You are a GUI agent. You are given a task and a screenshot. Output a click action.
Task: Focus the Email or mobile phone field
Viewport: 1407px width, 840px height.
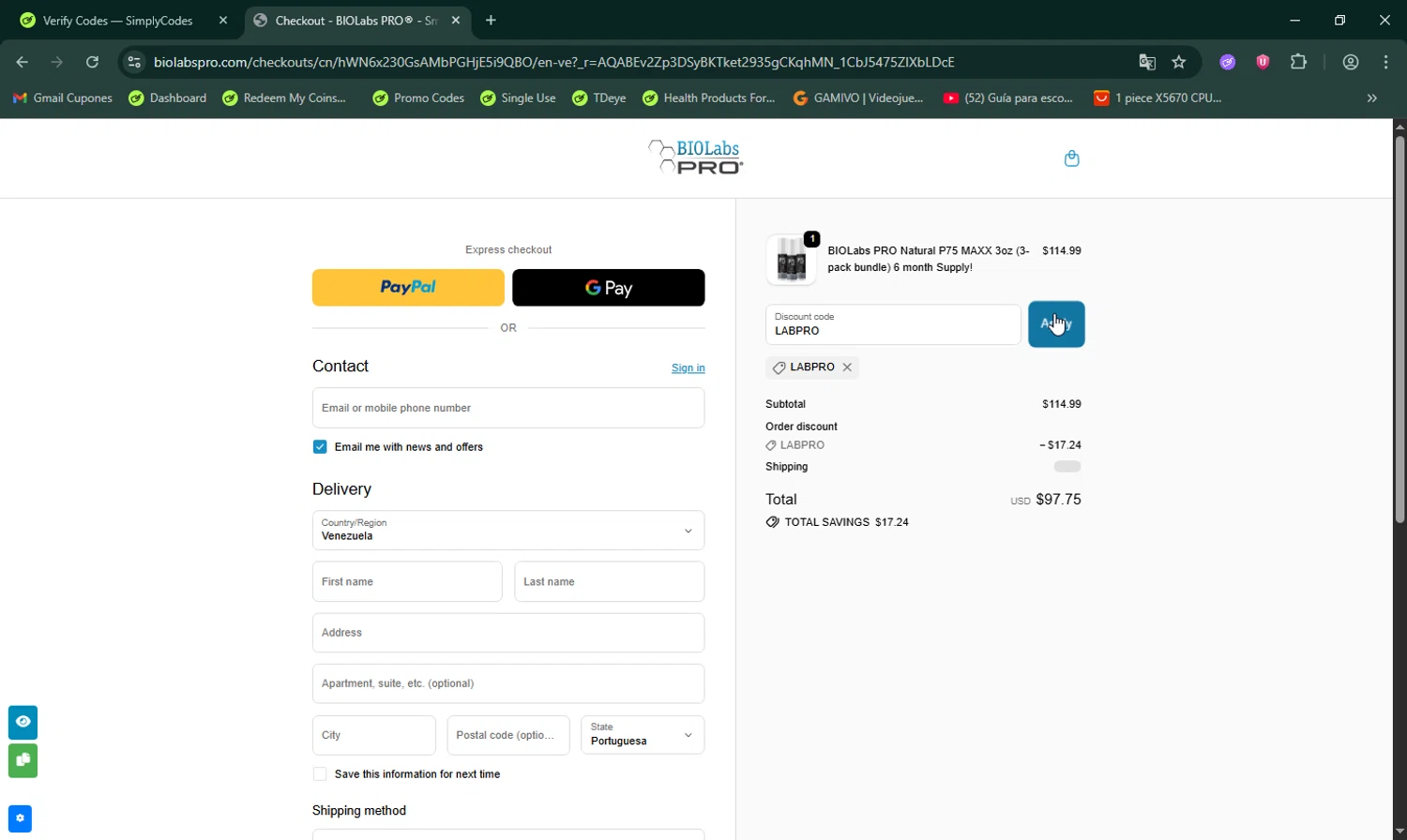[508, 408]
